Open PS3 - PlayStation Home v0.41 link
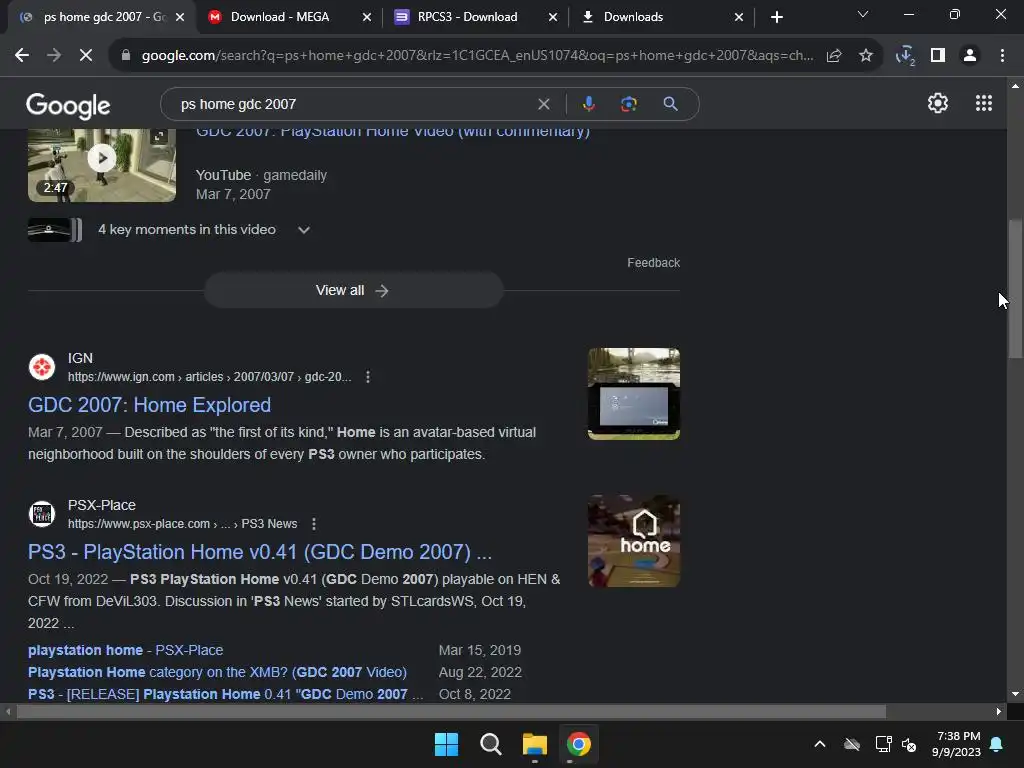Screen dimensions: 1024x768 (x=260, y=552)
